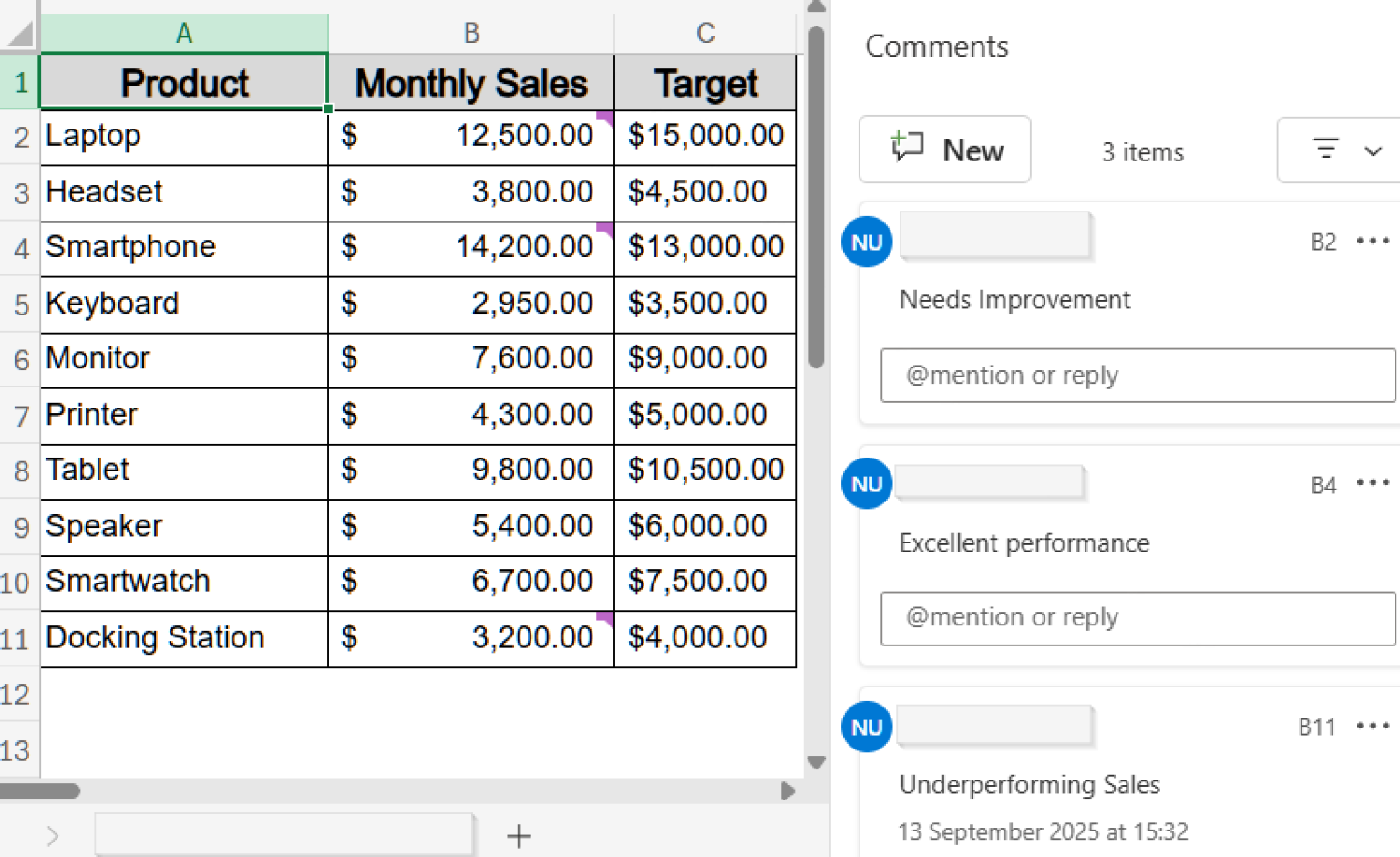The width and height of the screenshot is (1400, 857).
Task: Click the reply field under Excellent performance
Action: coord(1137,618)
